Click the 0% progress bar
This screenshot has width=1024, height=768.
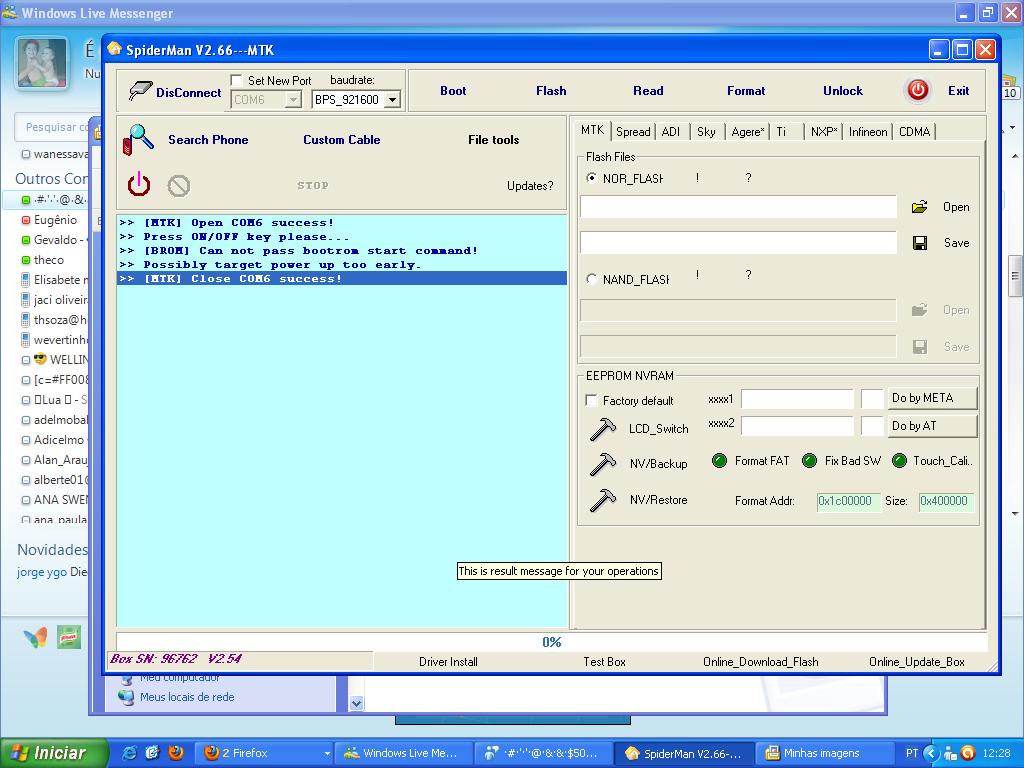pos(552,641)
